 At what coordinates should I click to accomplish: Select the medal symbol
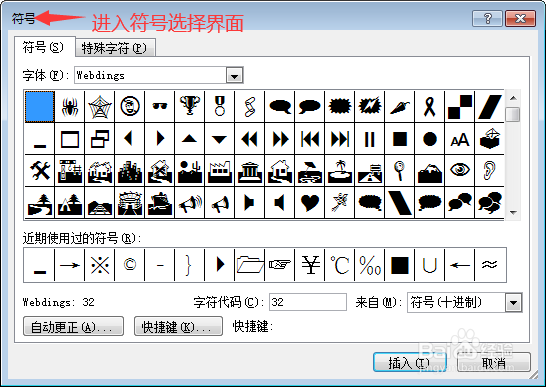[x=219, y=107]
